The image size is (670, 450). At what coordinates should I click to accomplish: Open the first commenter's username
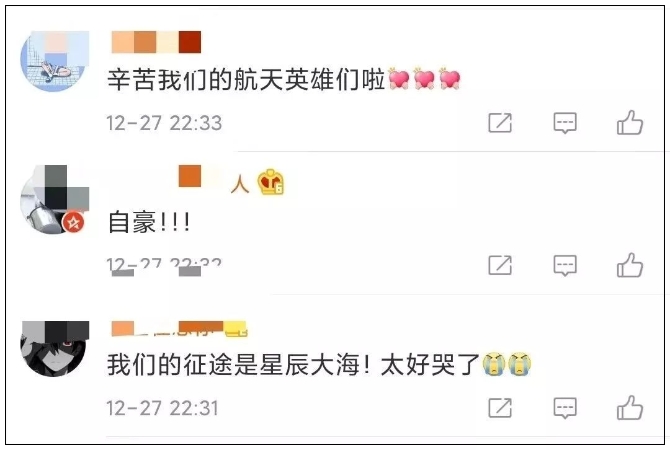coord(156,42)
